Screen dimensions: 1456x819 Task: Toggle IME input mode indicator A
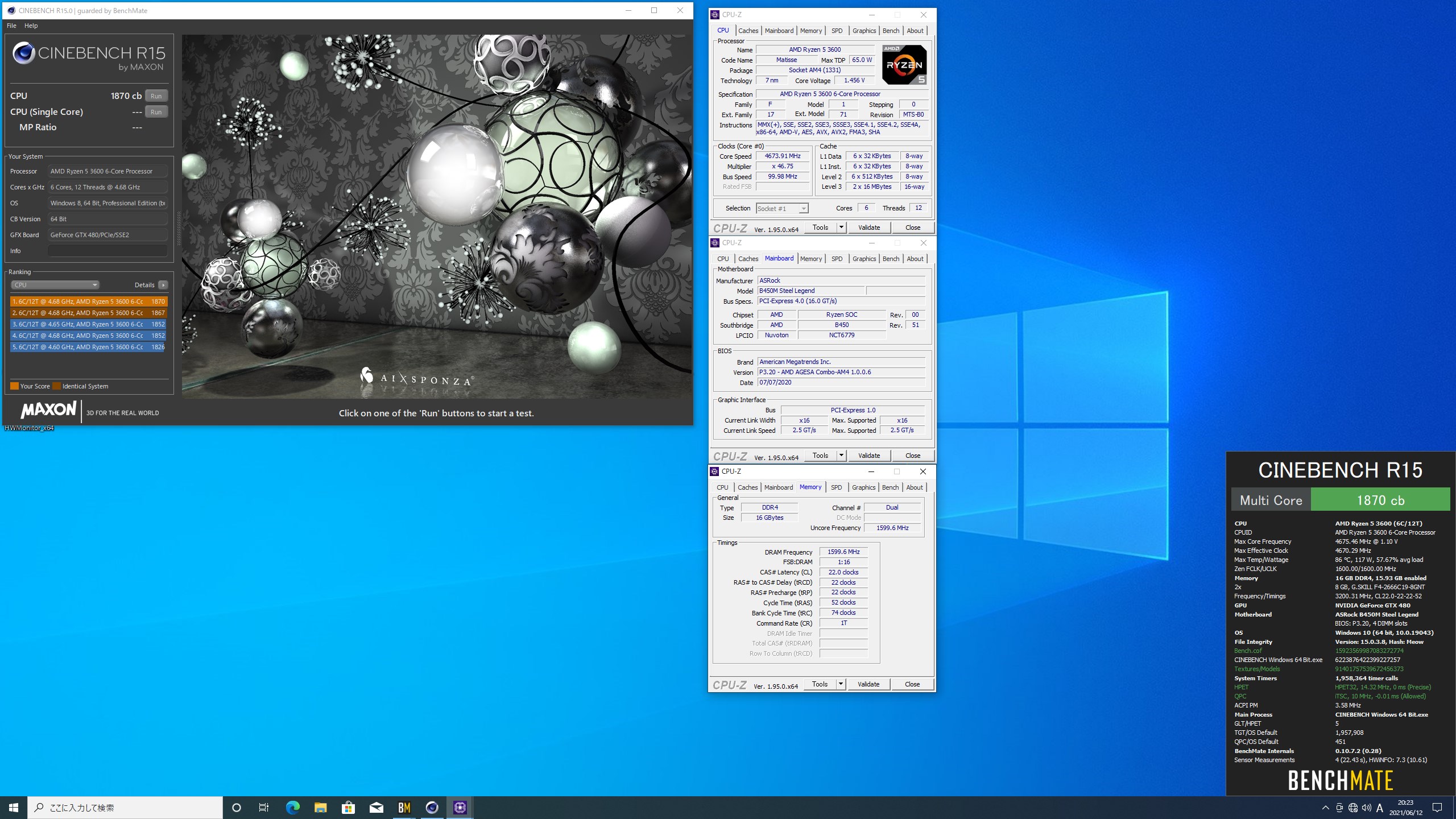pyautogui.click(x=1380, y=808)
